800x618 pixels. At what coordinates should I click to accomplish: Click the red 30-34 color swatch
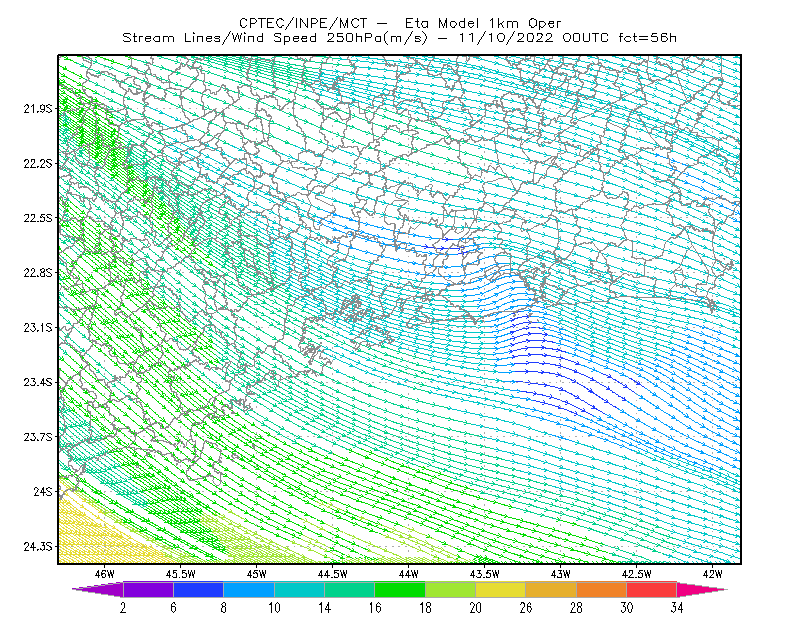(652, 589)
